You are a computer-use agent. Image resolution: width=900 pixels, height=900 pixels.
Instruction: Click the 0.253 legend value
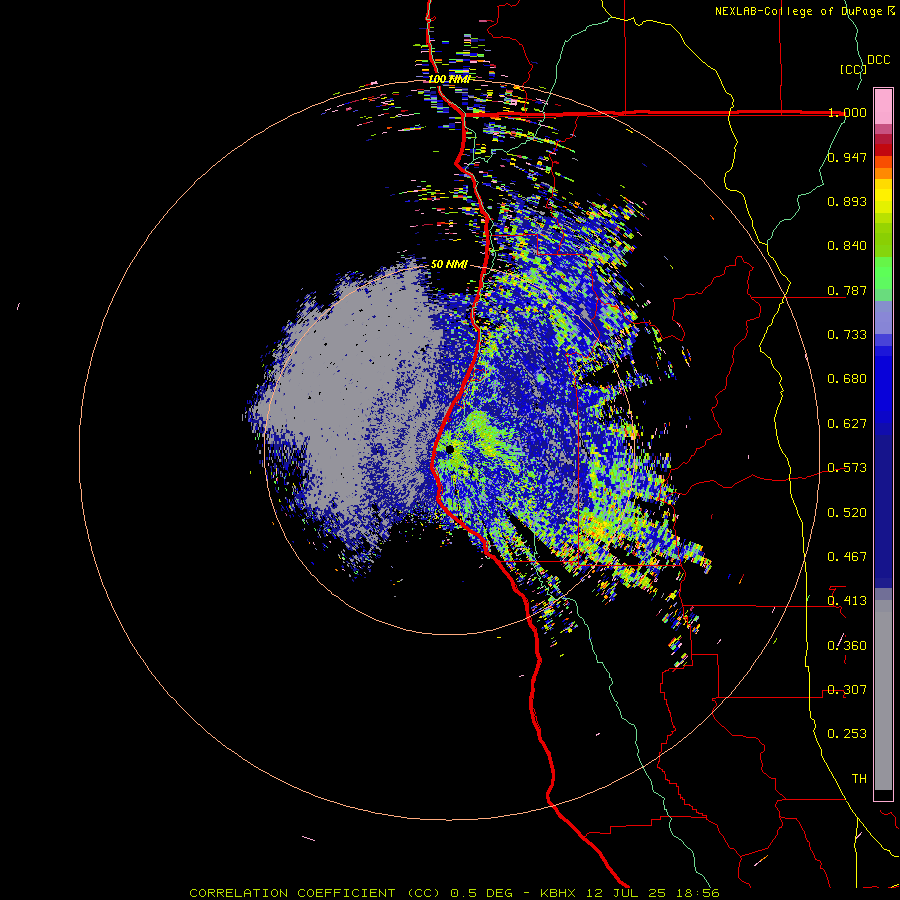[x=847, y=734]
